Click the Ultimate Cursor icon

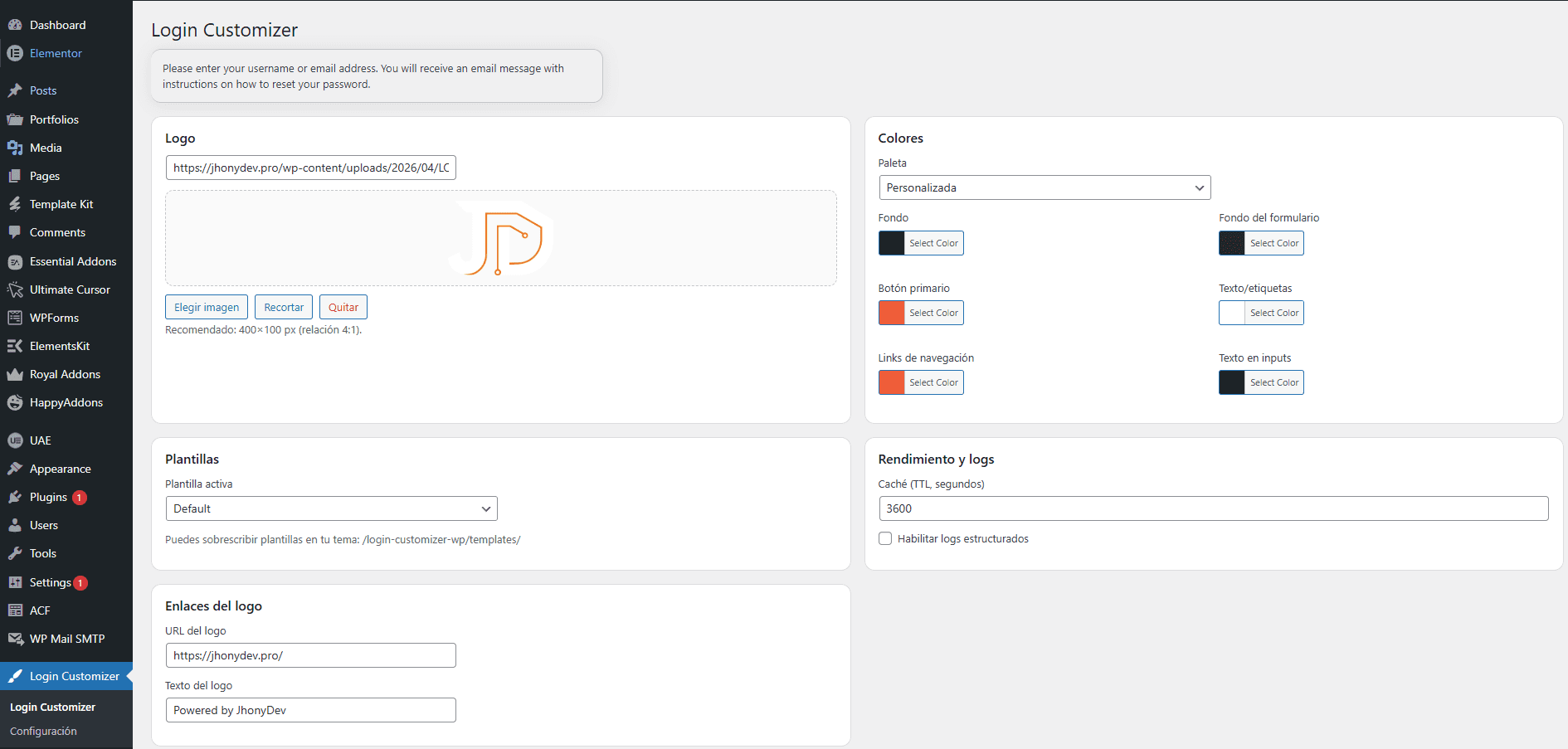click(15, 289)
